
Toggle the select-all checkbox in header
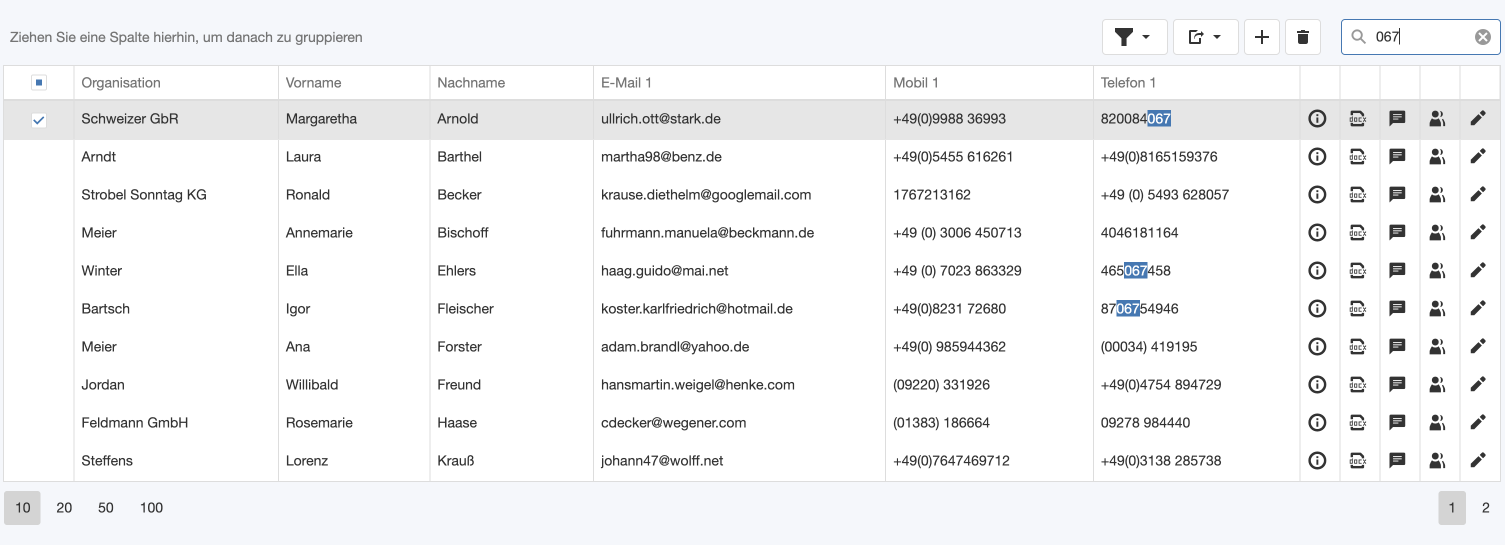[x=39, y=83]
